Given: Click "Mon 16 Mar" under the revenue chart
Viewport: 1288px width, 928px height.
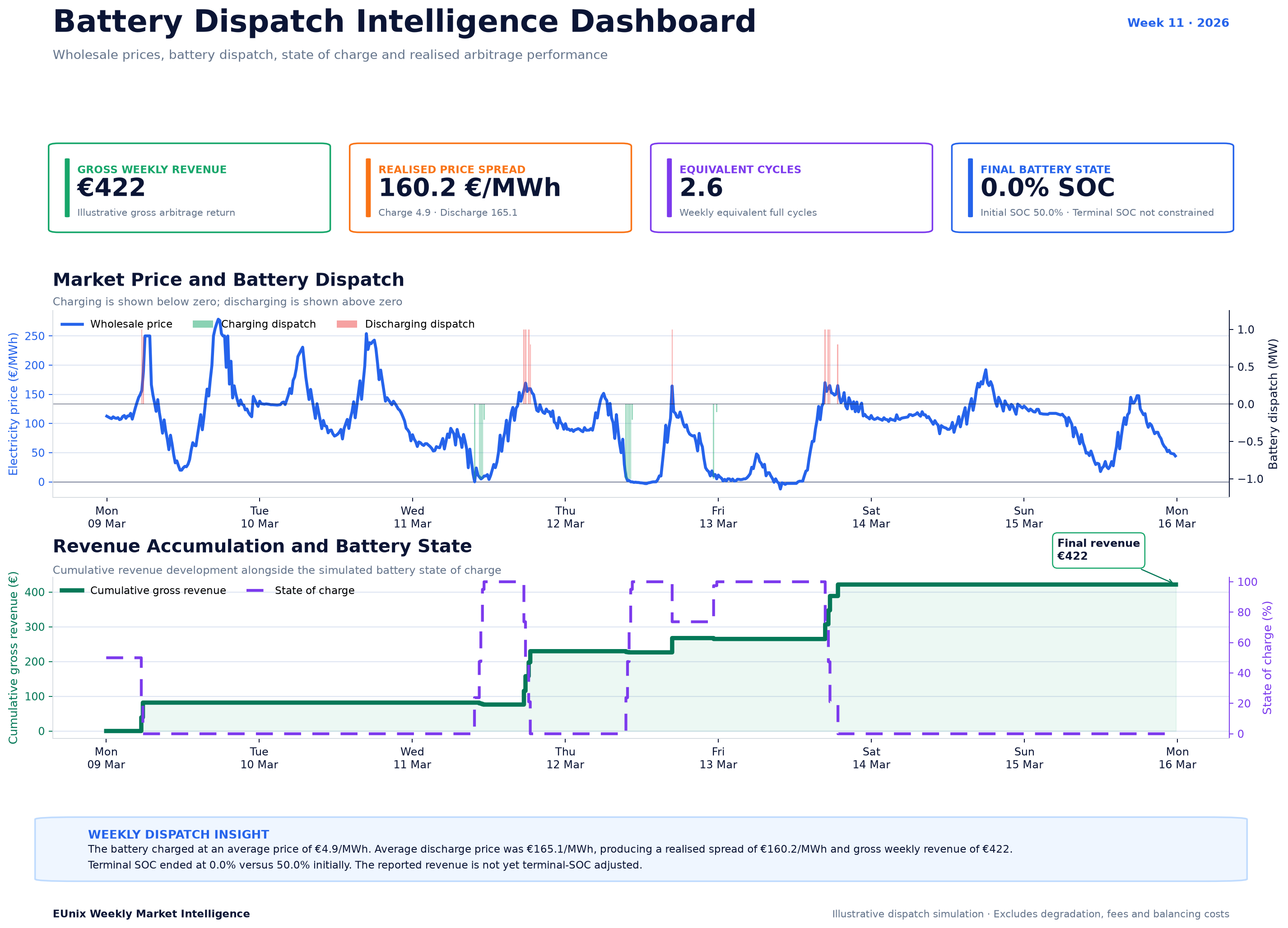Looking at the screenshot, I should pyautogui.click(x=1177, y=758).
